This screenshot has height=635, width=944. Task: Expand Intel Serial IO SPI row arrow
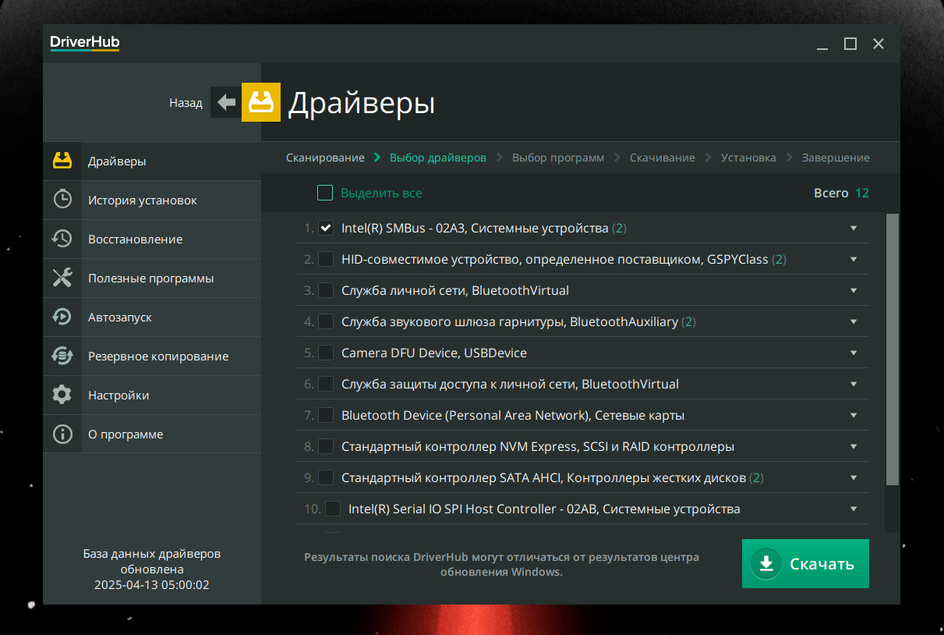(853, 509)
